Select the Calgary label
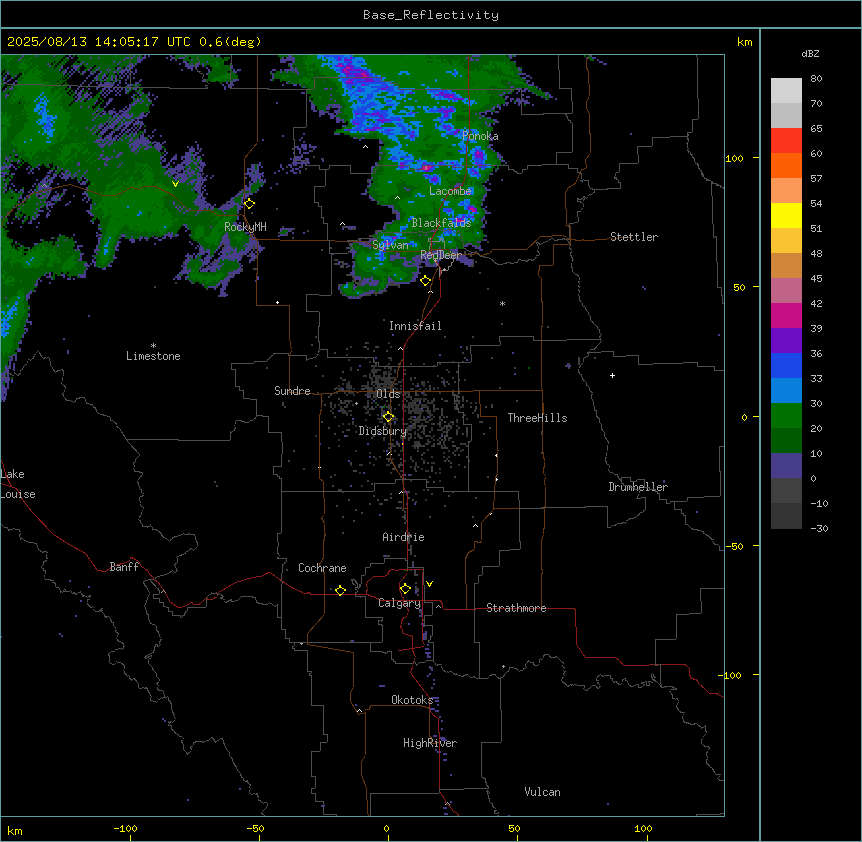 pos(399,603)
